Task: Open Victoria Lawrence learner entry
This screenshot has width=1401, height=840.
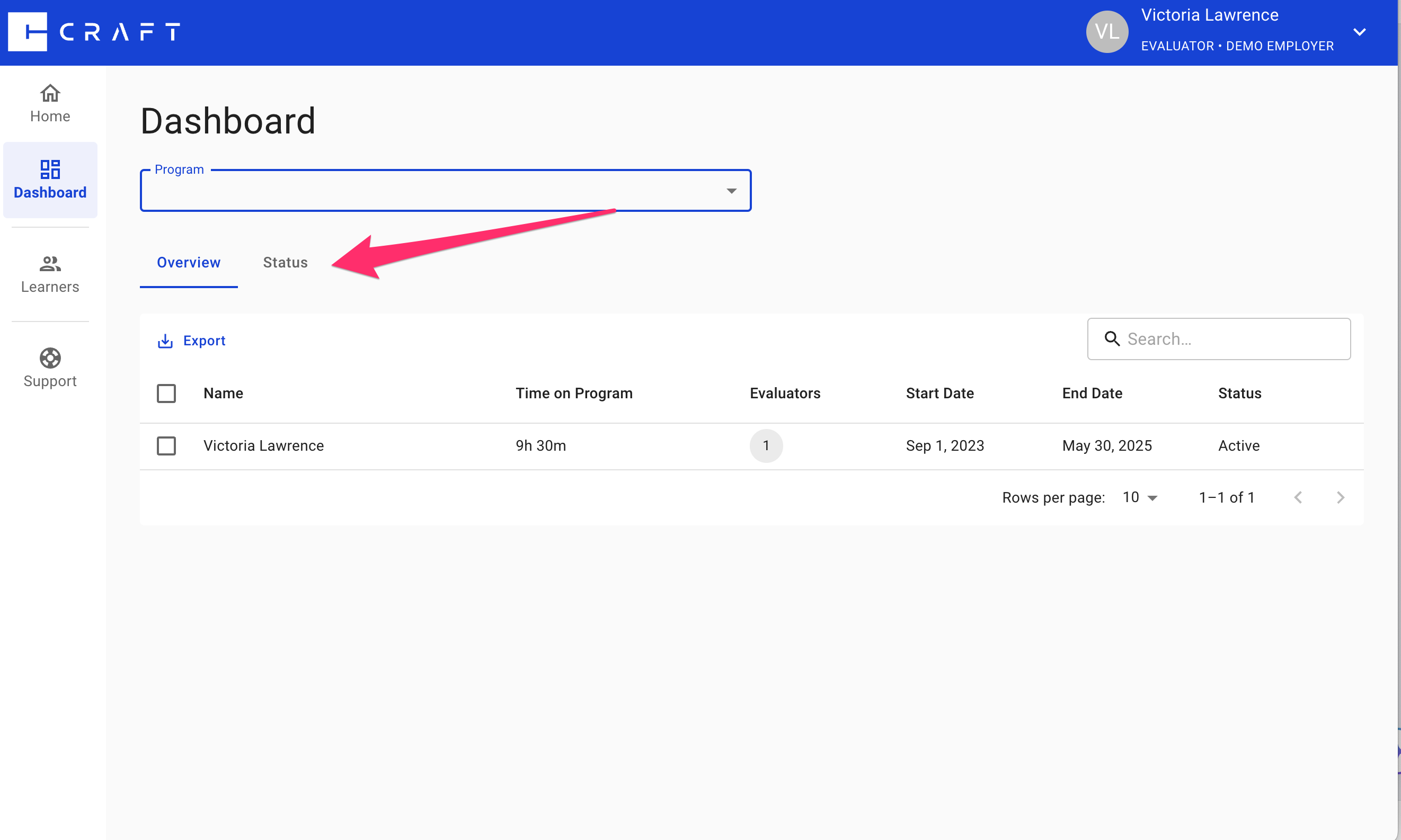Action: point(263,446)
